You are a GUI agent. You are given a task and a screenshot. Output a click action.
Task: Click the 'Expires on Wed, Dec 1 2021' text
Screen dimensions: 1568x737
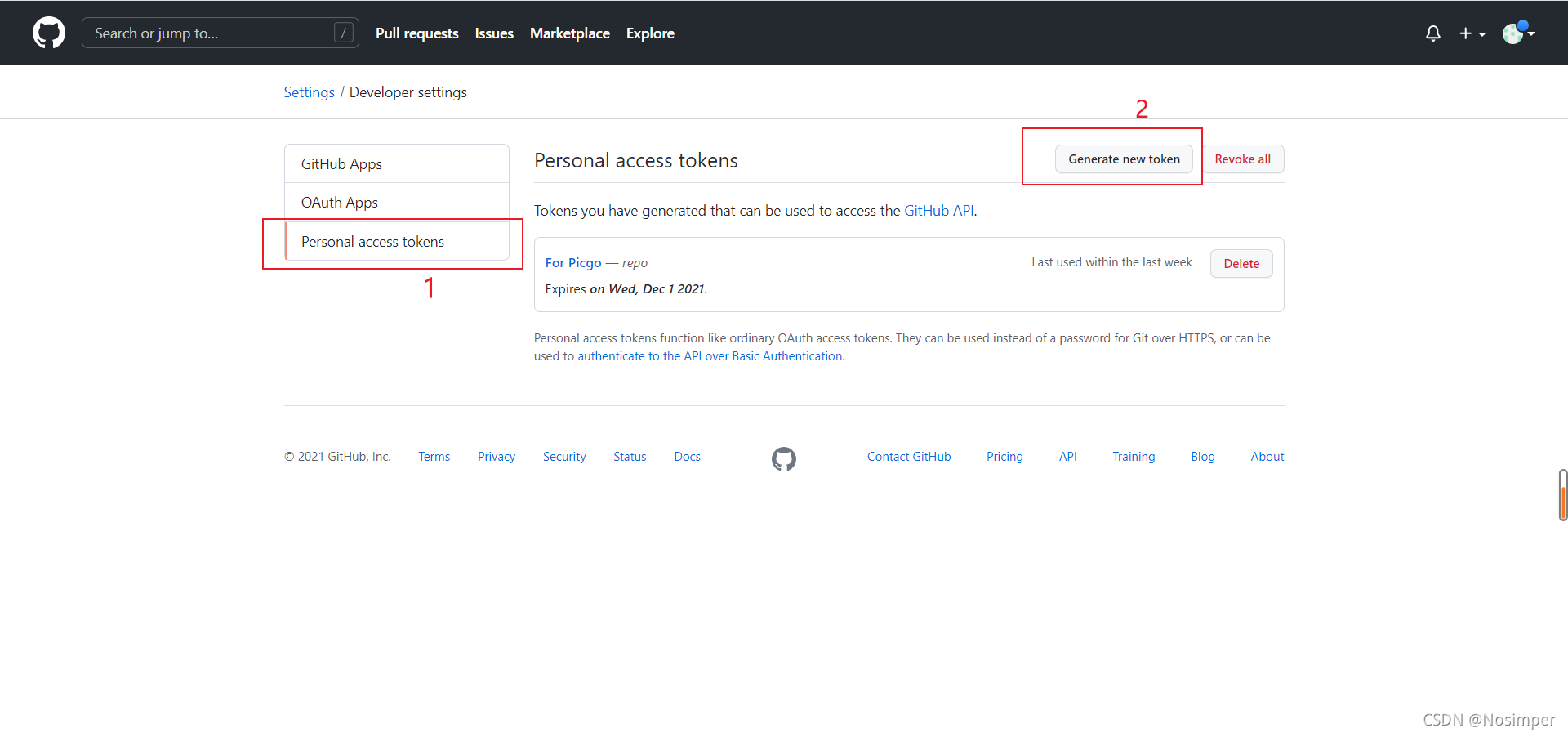pos(626,289)
